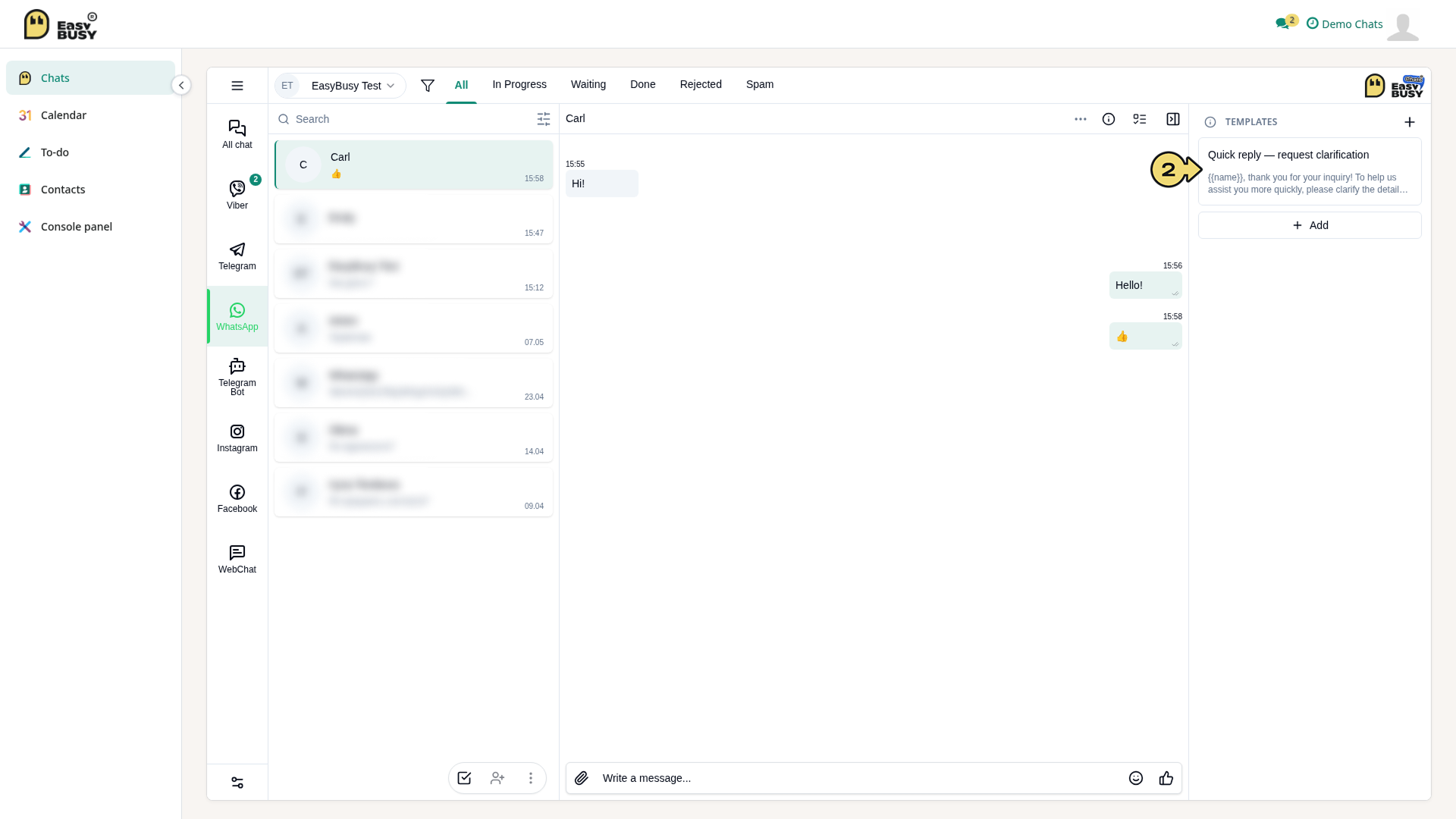Collapse the left navigation sidebar
1456x819 pixels.
[181, 85]
